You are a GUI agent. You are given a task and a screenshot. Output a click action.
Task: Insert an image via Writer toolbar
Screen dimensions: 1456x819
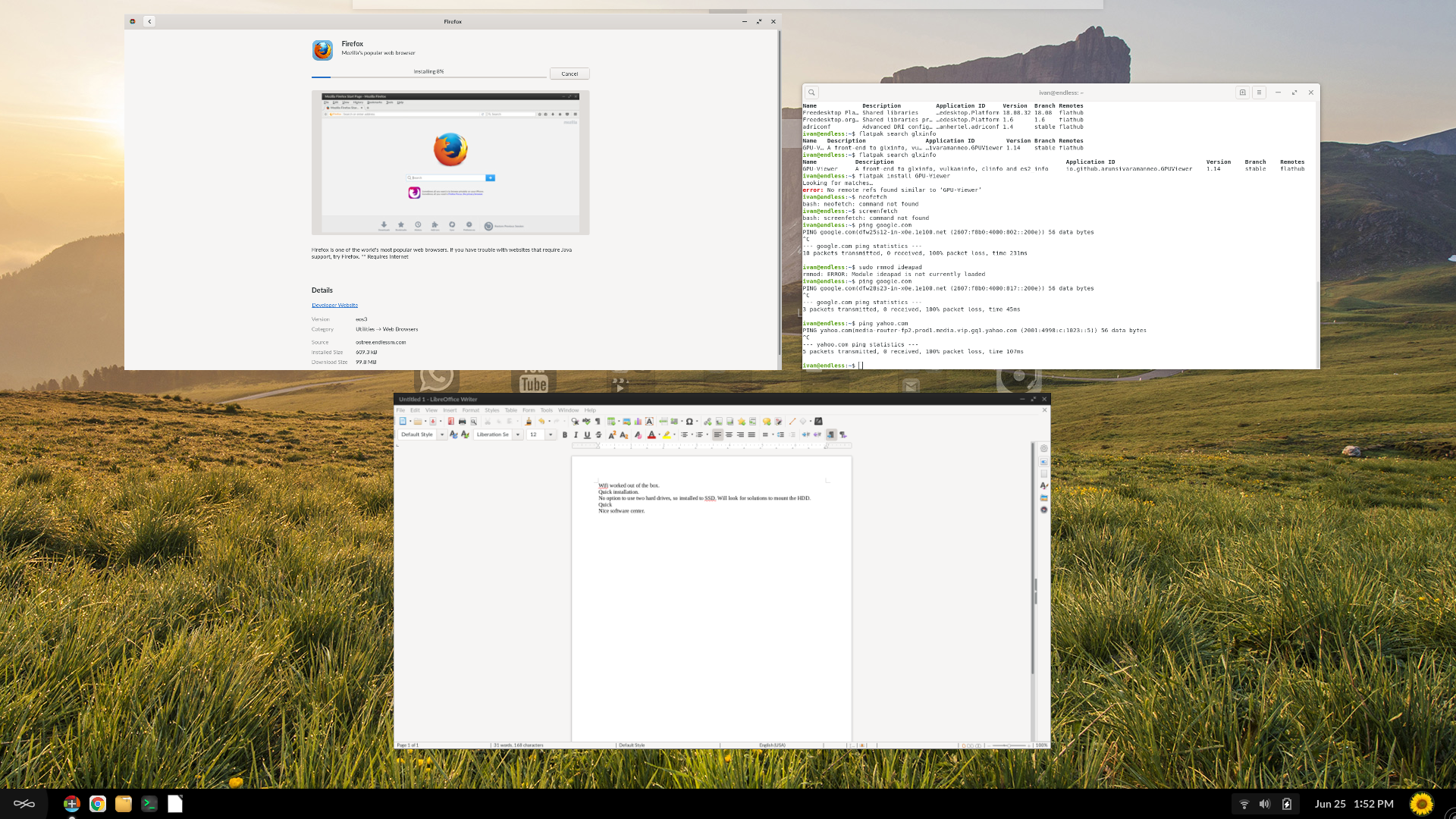(626, 422)
